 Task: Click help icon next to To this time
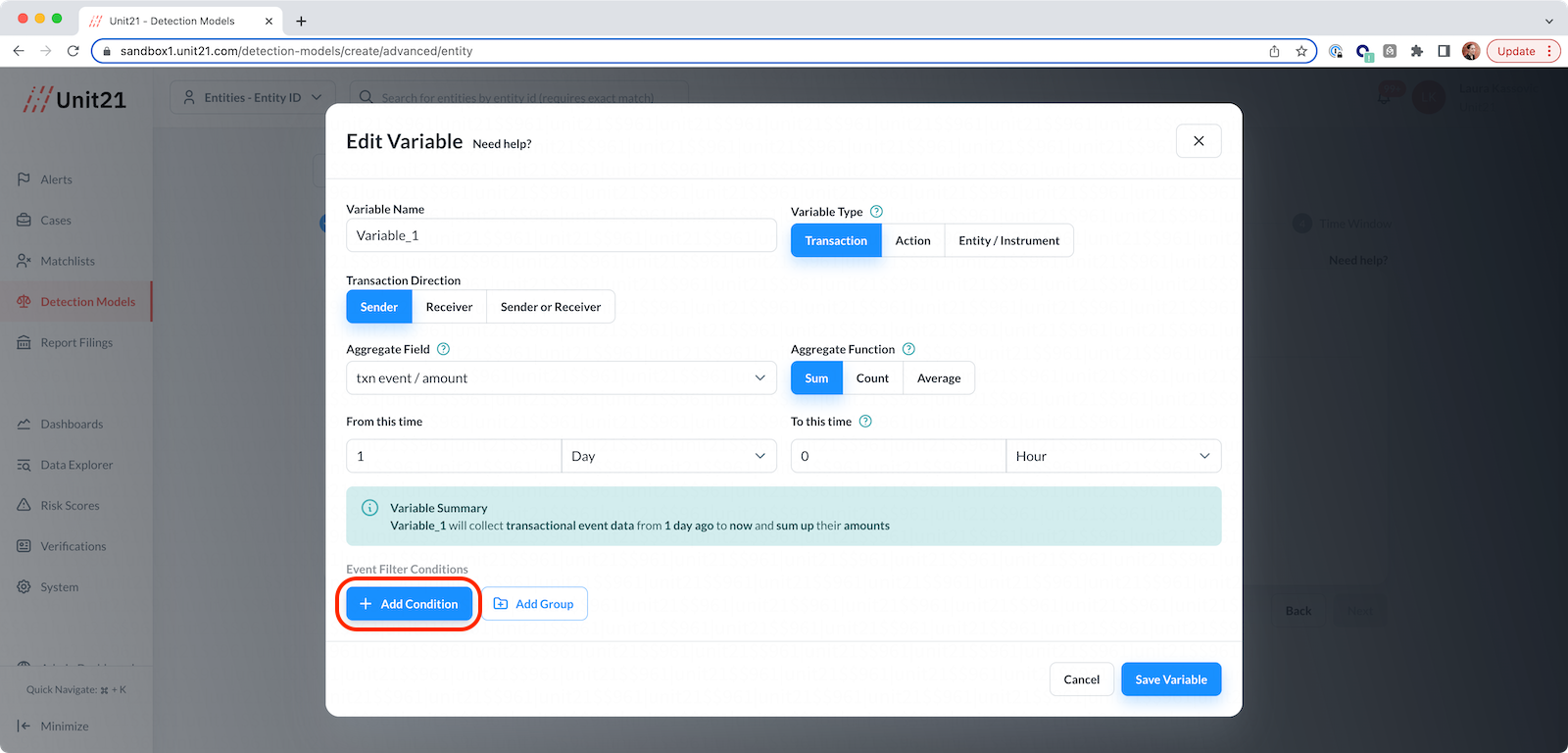pos(865,422)
